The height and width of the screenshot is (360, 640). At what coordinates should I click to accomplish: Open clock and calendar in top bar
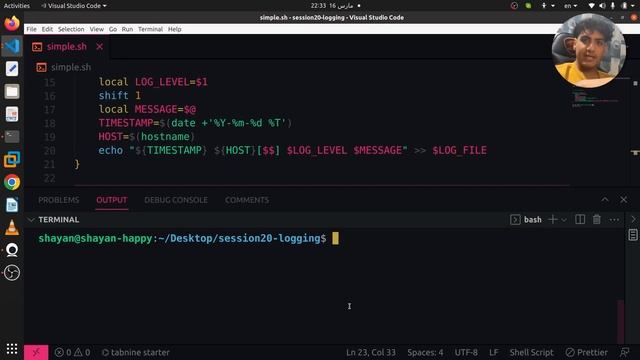[x=332, y=6]
